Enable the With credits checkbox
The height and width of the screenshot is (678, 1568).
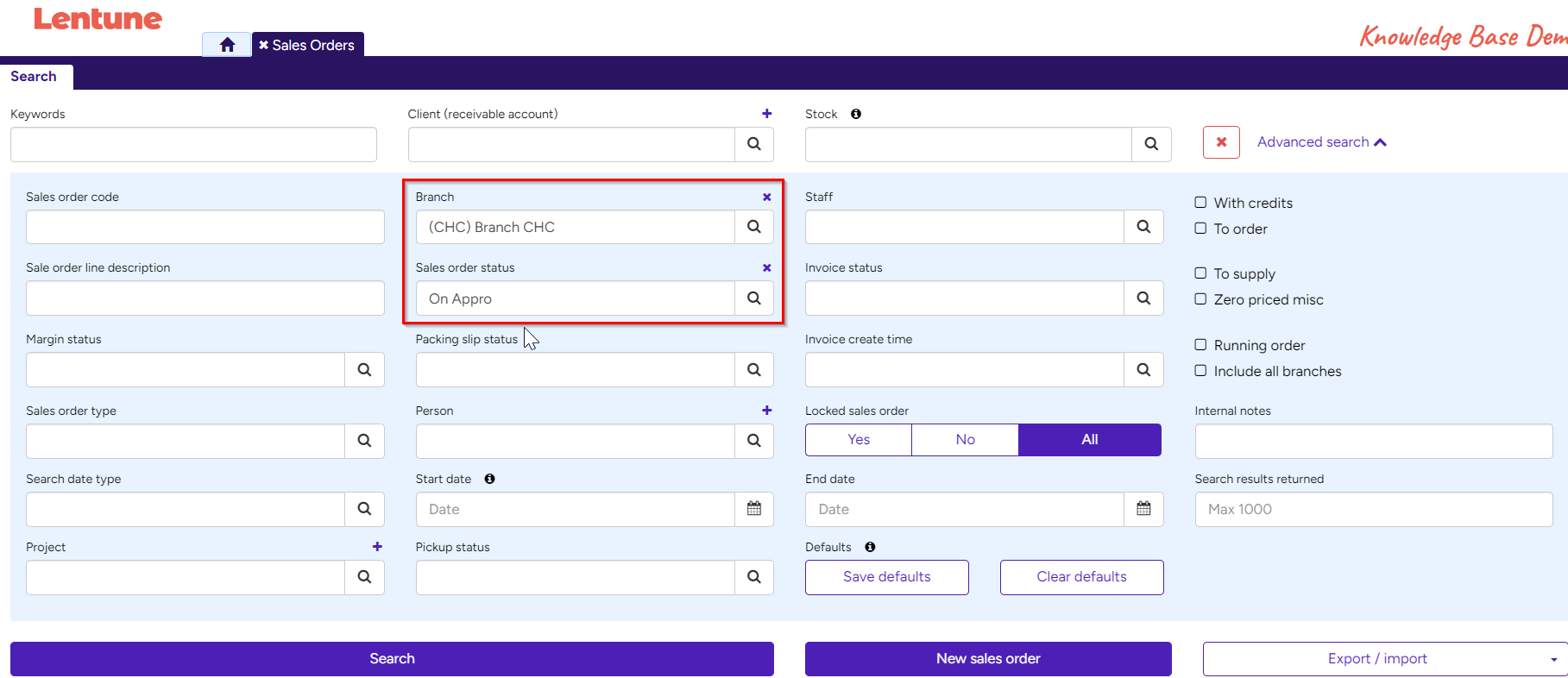coord(1200,203)
